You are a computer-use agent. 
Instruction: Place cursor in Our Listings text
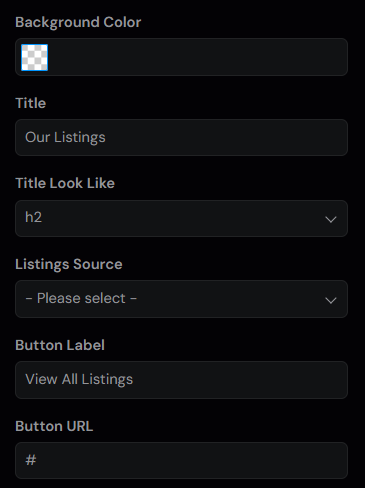[65, 137]
